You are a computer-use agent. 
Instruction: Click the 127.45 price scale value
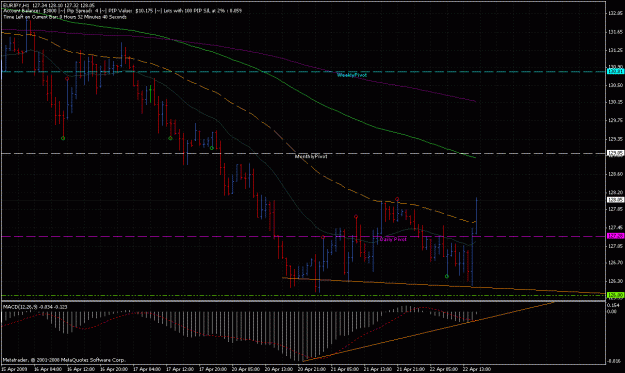tap(616, 228)
